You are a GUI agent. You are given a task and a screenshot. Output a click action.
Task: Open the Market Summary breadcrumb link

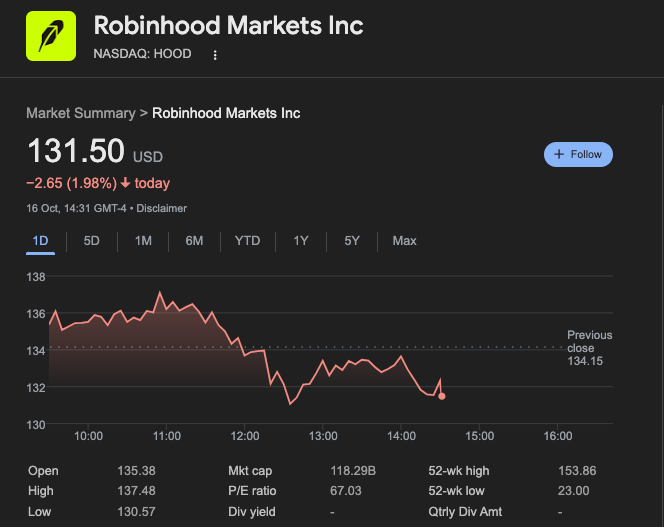point(81,113)
